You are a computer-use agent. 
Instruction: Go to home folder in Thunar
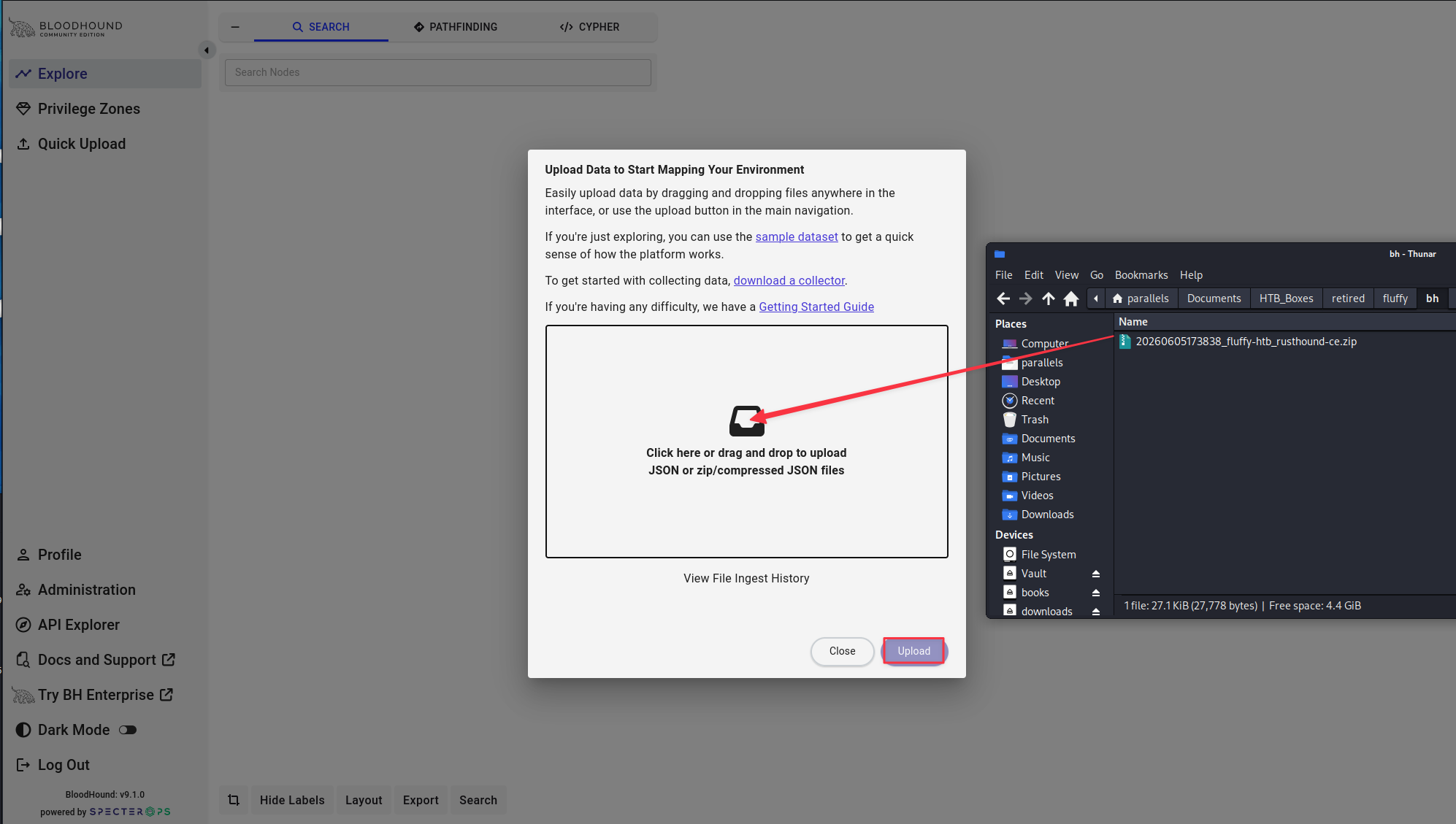pos(1071,299)
